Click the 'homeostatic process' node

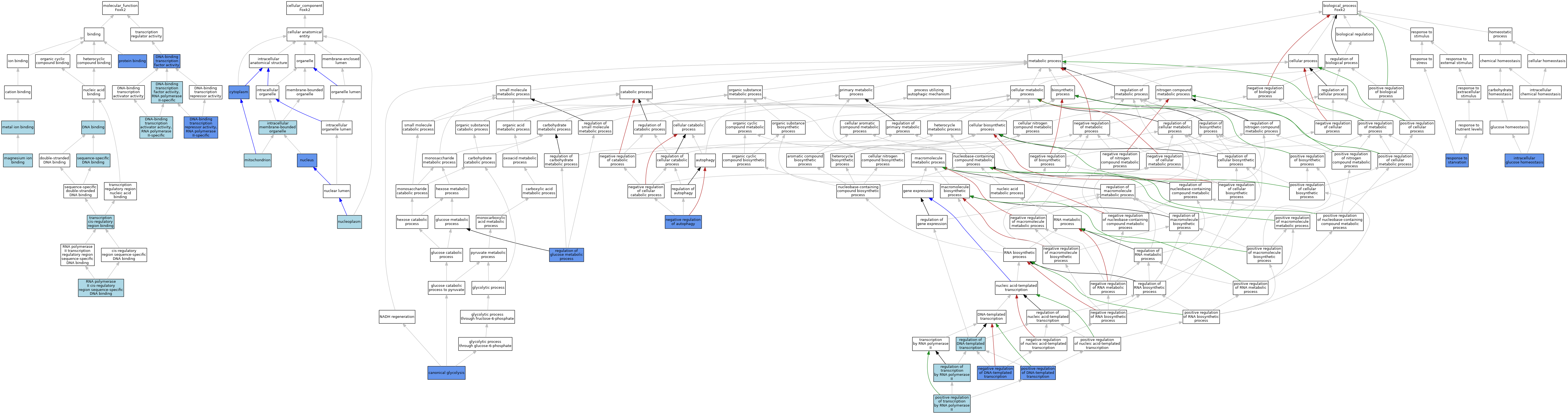tap(1500, 34)
